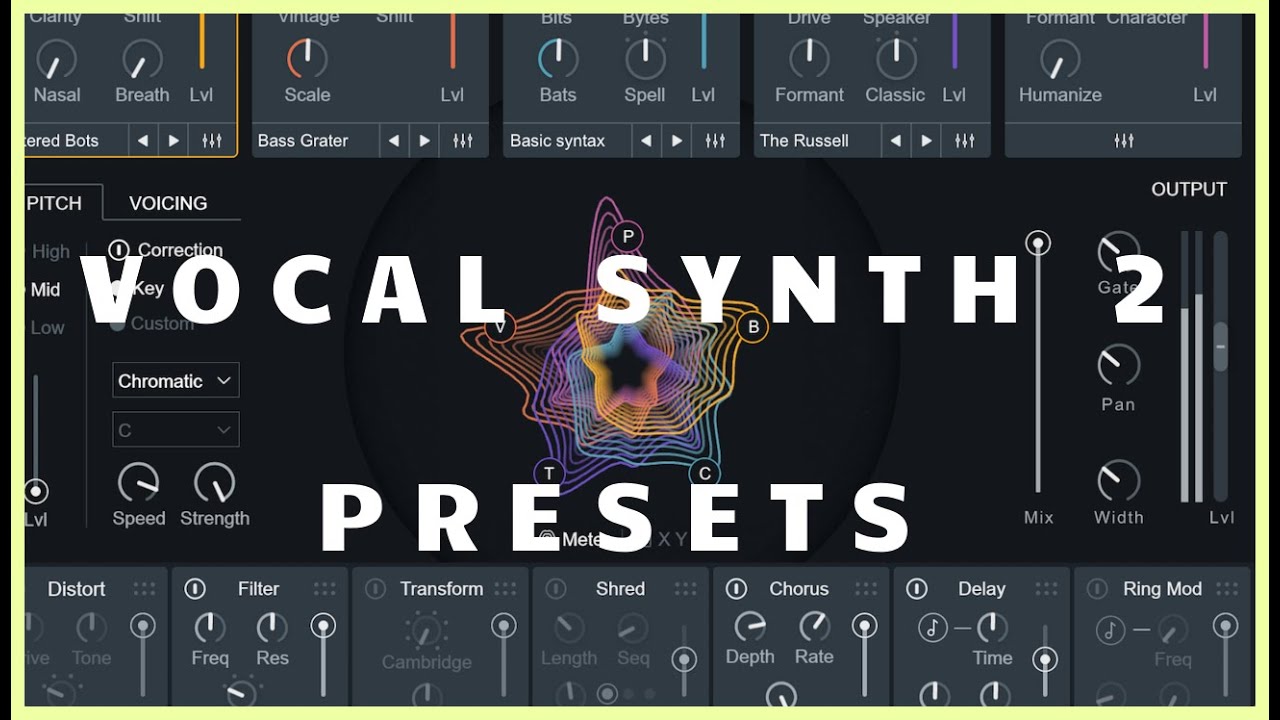1280x720 pixels.
Task: Select the T node in the visualizer
Action: (549, 473)
